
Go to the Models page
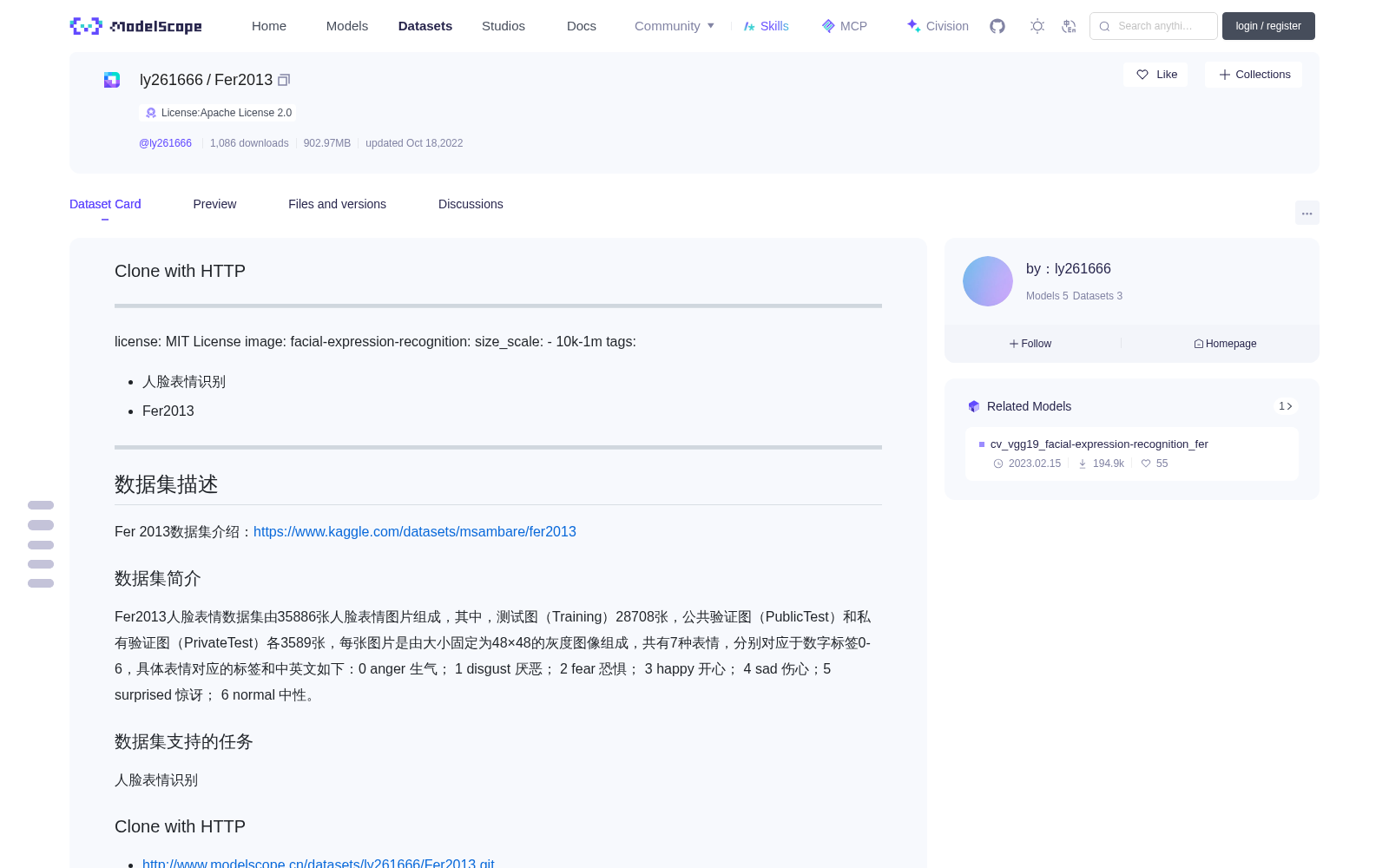tap(347, 26)
